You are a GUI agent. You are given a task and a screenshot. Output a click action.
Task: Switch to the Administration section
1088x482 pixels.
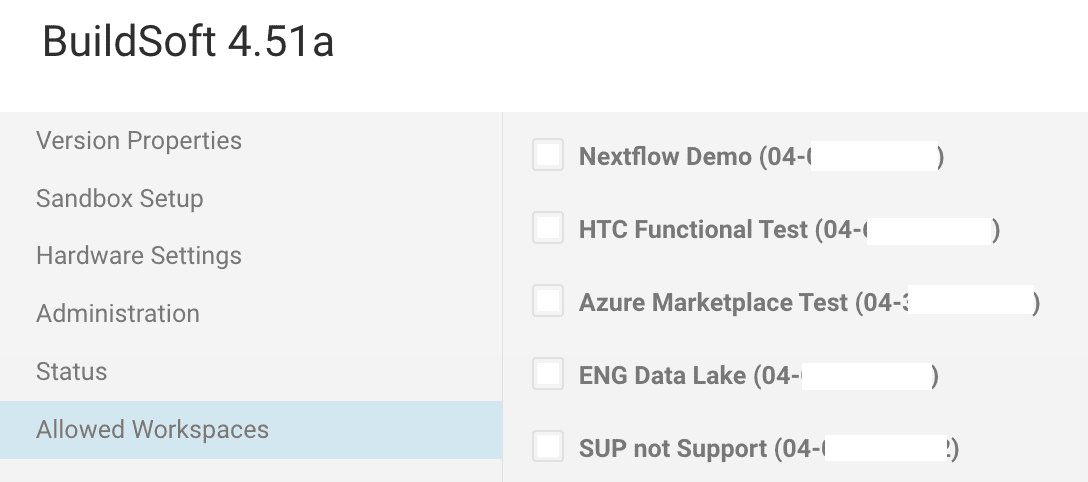point(118,314)
